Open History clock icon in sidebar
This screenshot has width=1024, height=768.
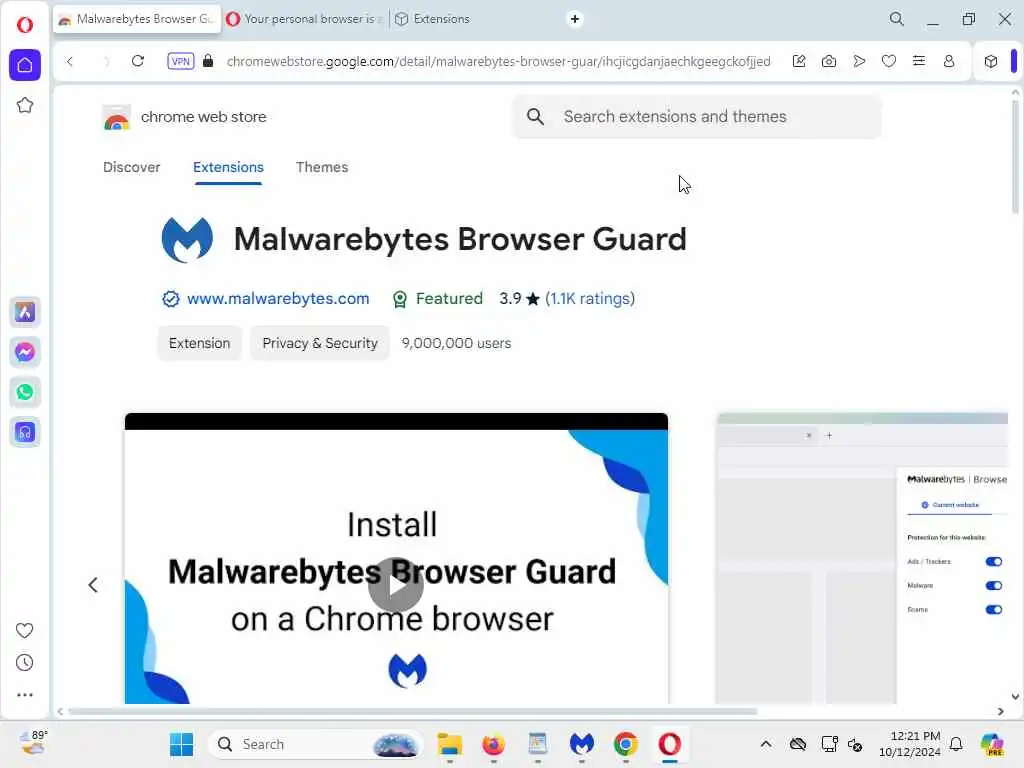coord(24,663)
